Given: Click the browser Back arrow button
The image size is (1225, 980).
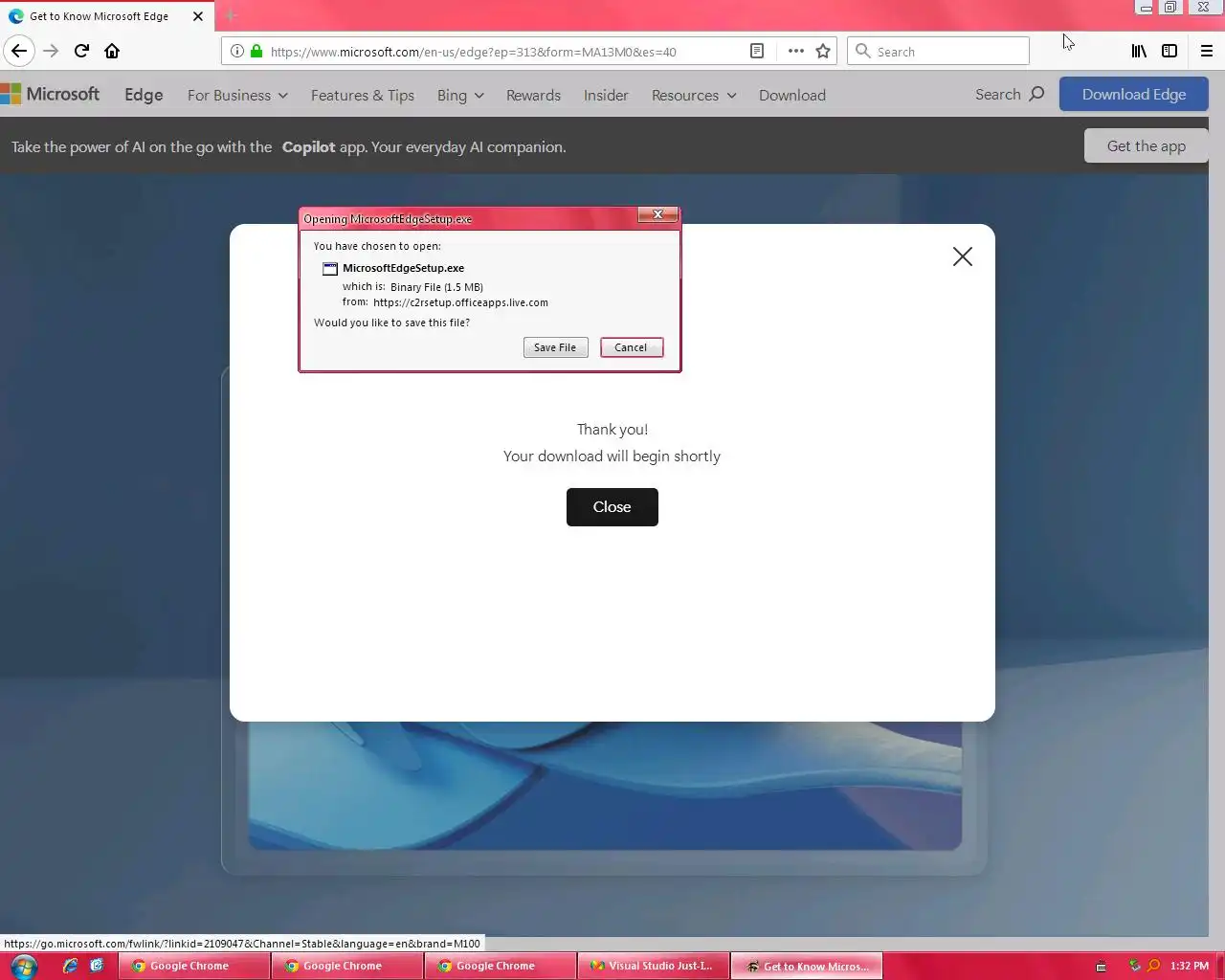Looking at the screenshot, I should pyautogui.click(x=19, y=51).
